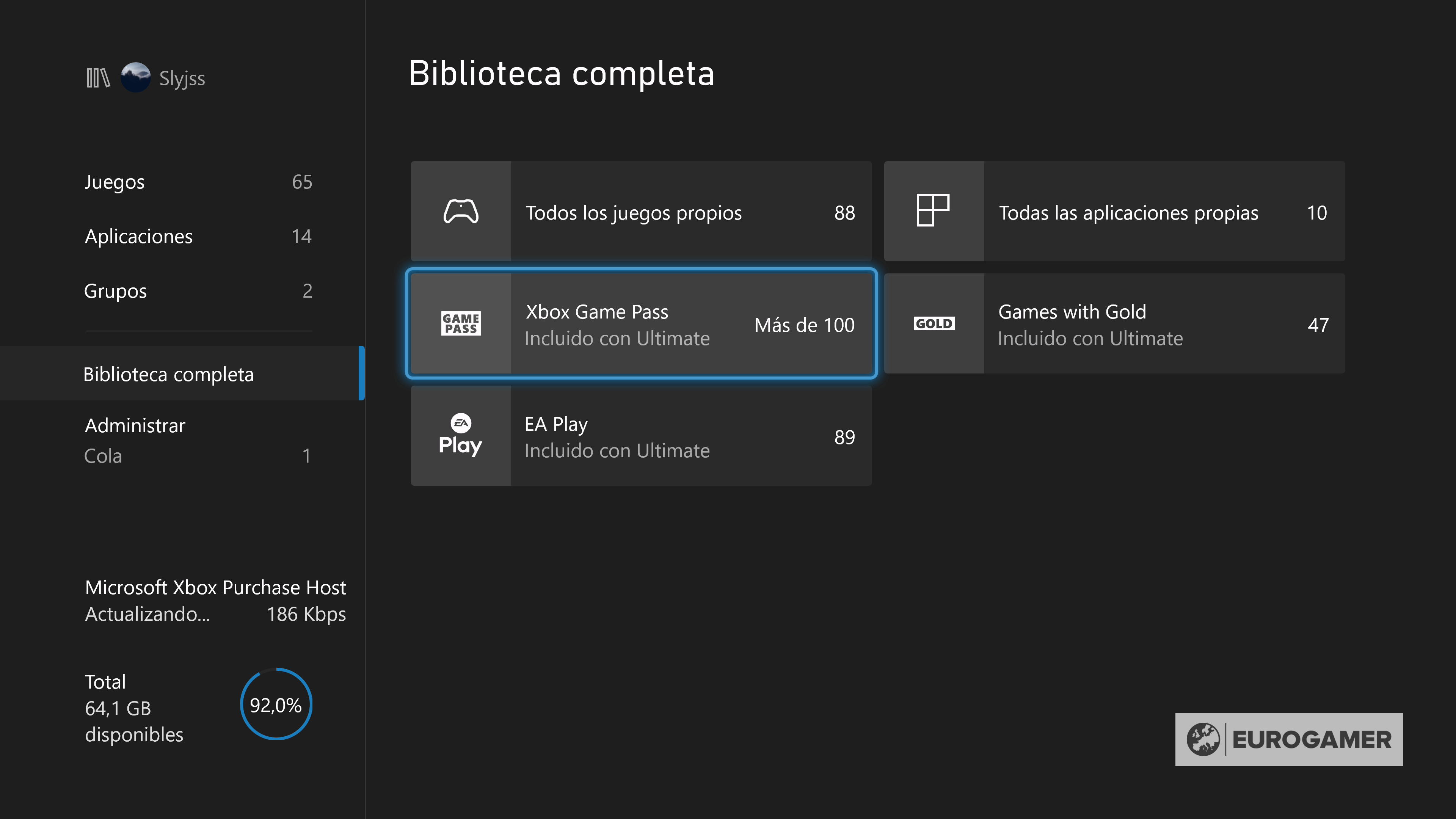1456x819 pixels.
Task: Click the count 10 on aplicaciones propias
Action: coord(1317,213)
